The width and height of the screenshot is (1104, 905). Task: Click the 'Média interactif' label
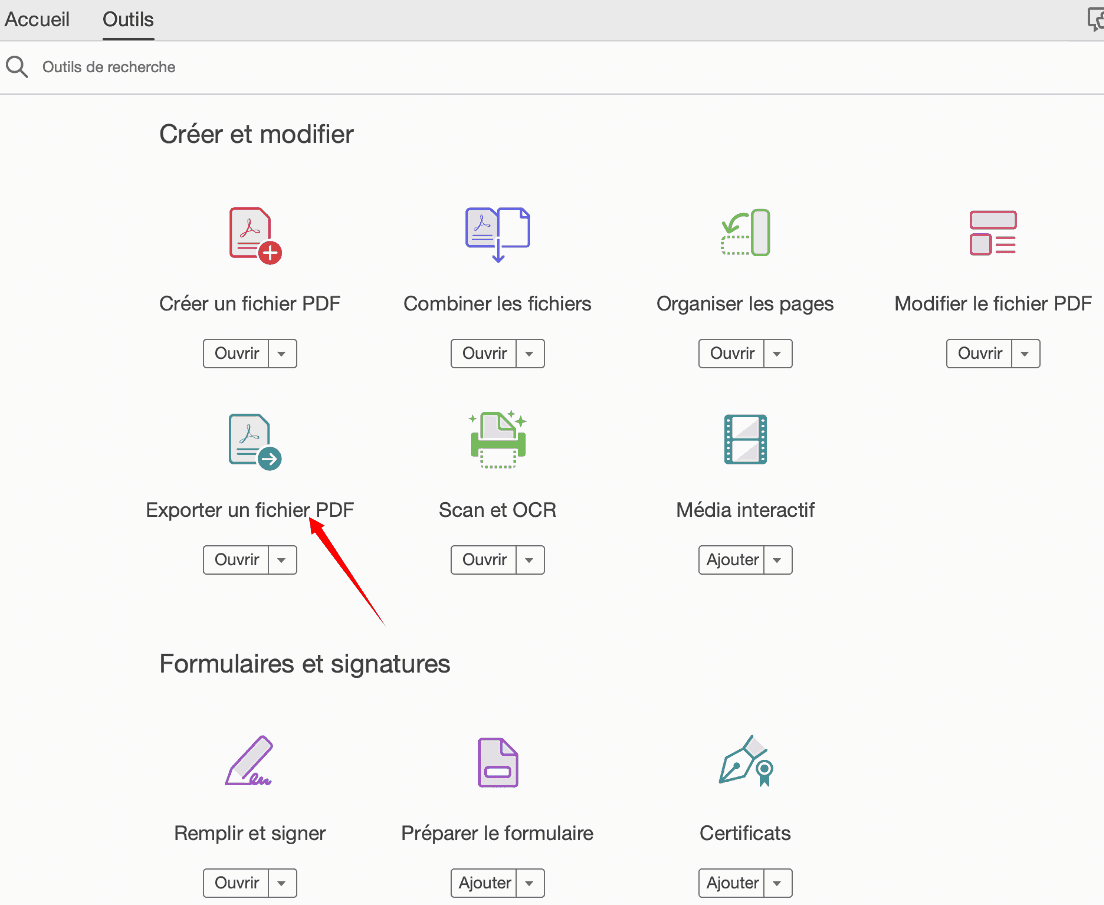(746, 510)
